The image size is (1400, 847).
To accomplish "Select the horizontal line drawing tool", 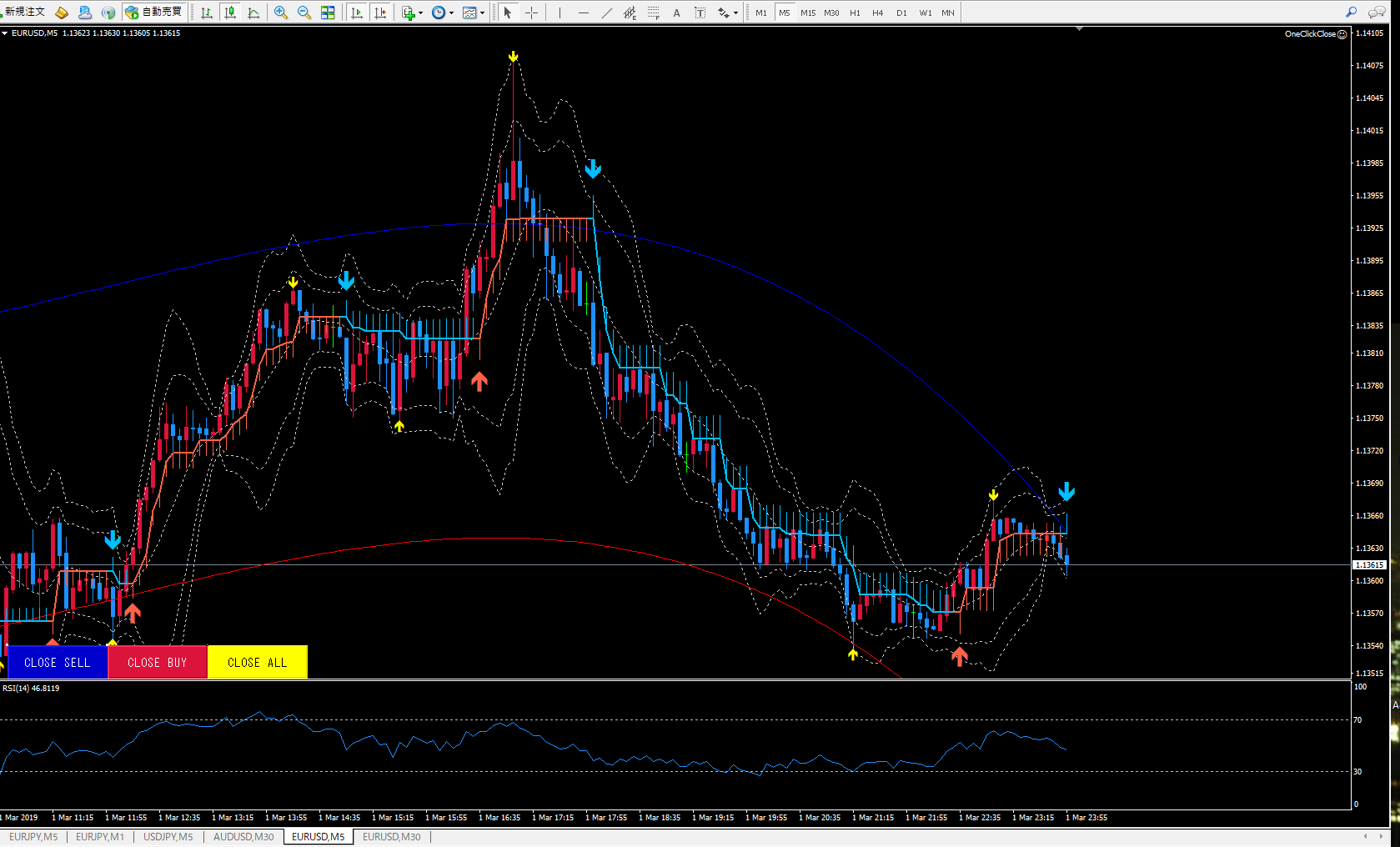I will (x=583, y=13).
